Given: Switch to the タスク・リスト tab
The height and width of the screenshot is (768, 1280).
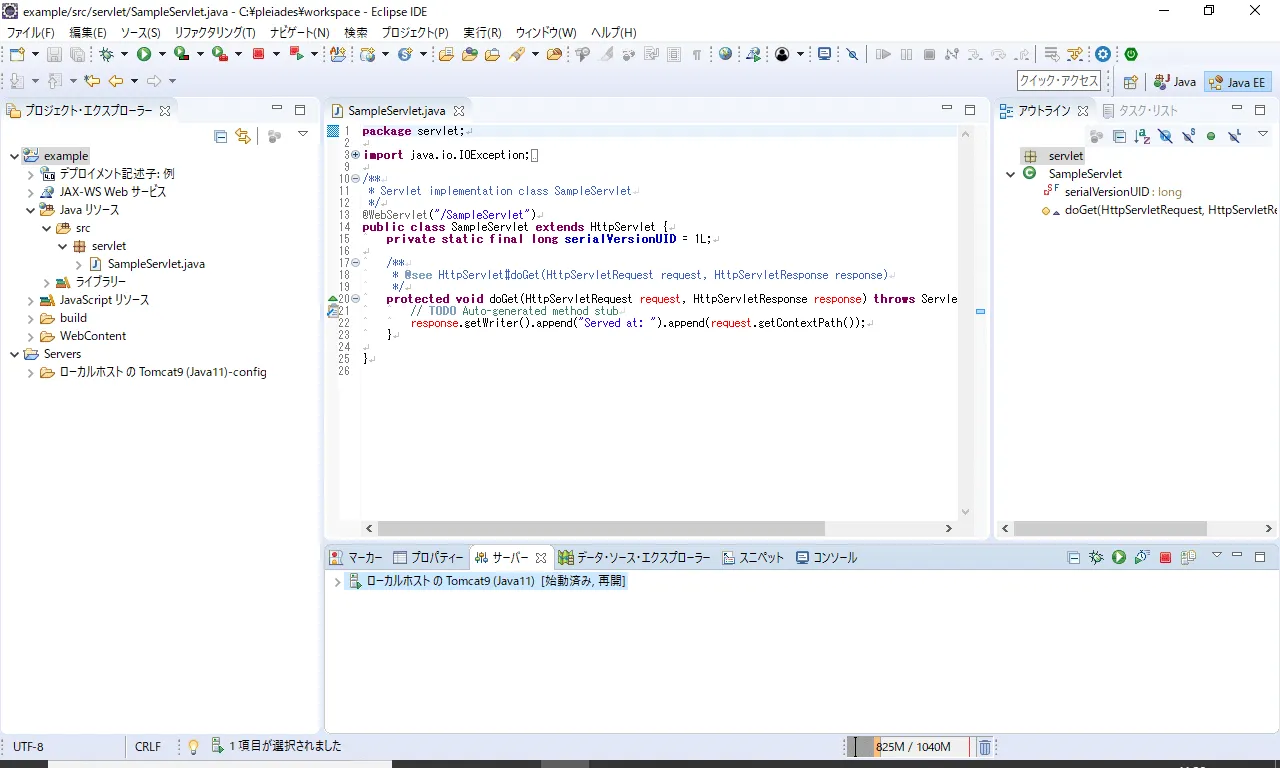Looking at the screenshot, I should coord(1141,111).
